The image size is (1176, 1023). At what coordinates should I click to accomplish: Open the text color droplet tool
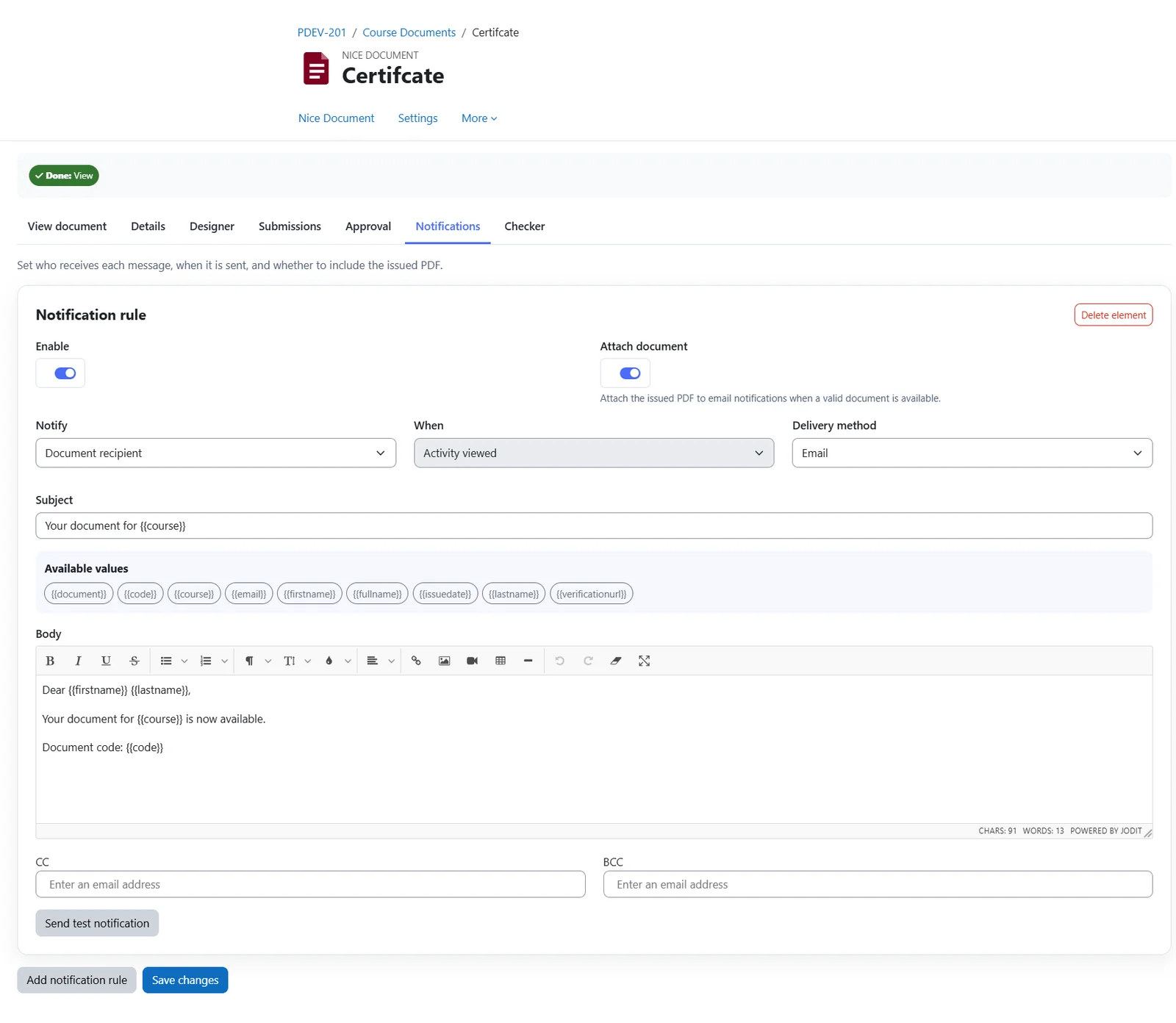tap(329, 661)
